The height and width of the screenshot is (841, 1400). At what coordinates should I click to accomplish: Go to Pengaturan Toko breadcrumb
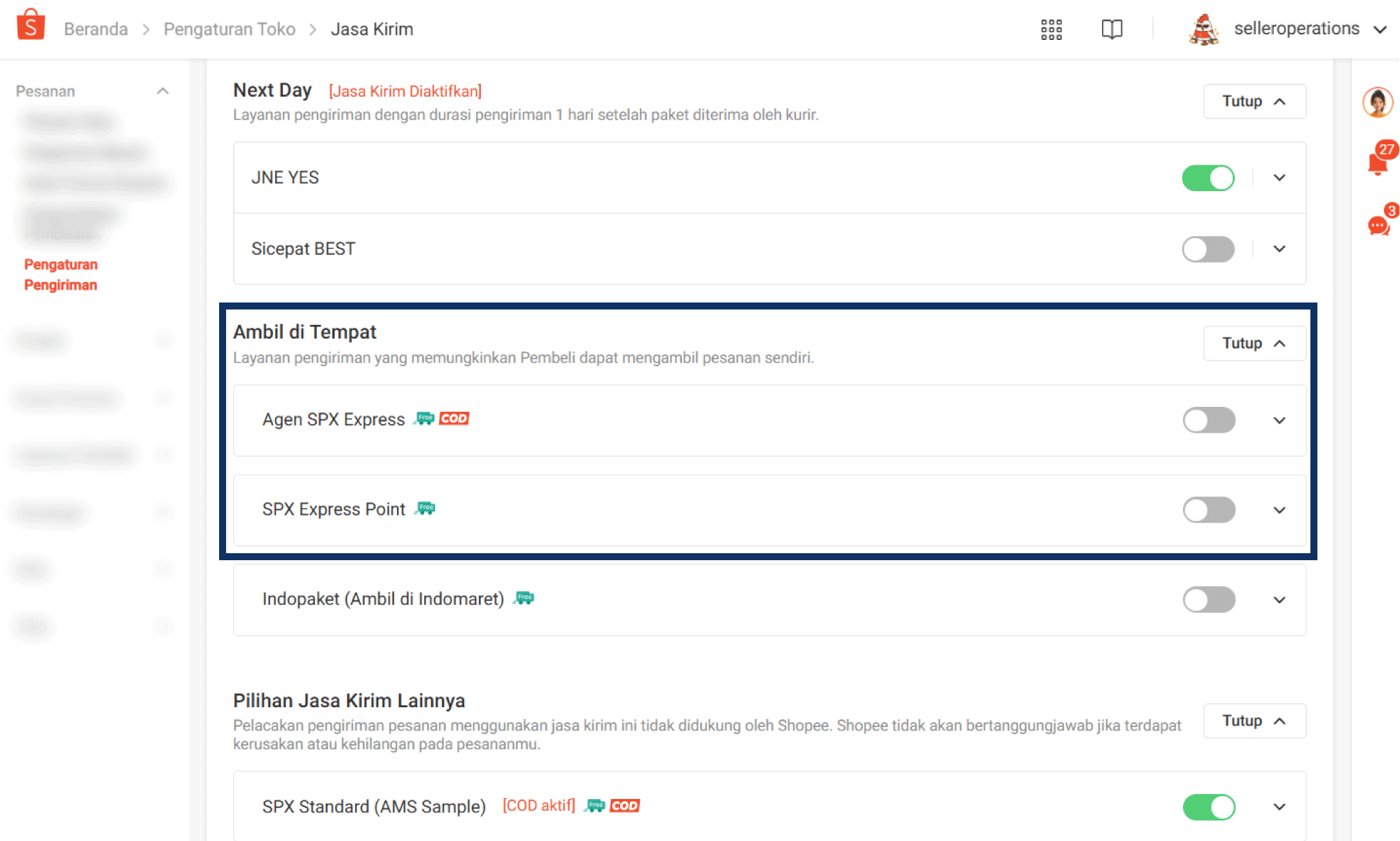pos(230,29)
